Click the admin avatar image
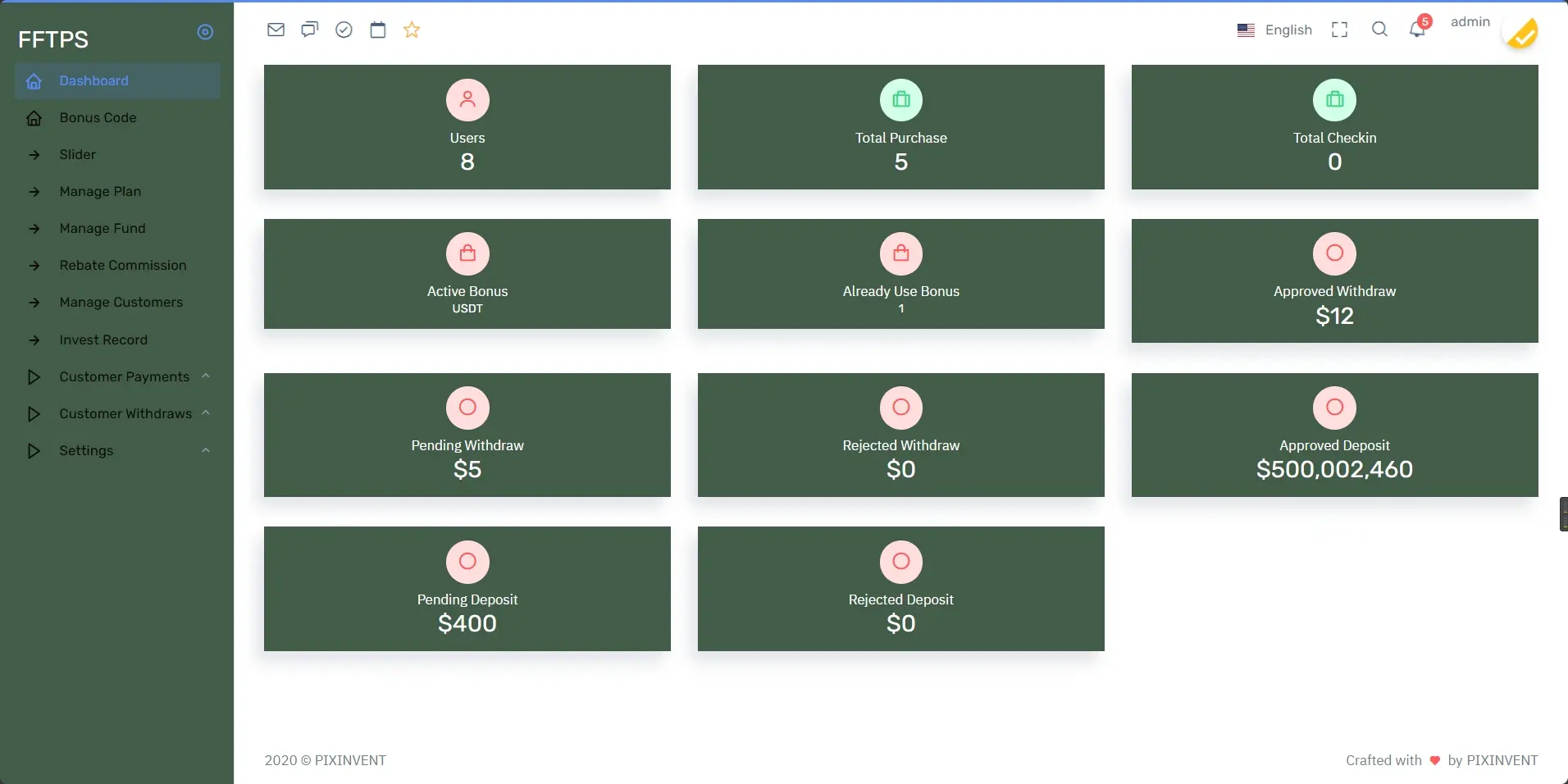 click(x=1520, y=33)
